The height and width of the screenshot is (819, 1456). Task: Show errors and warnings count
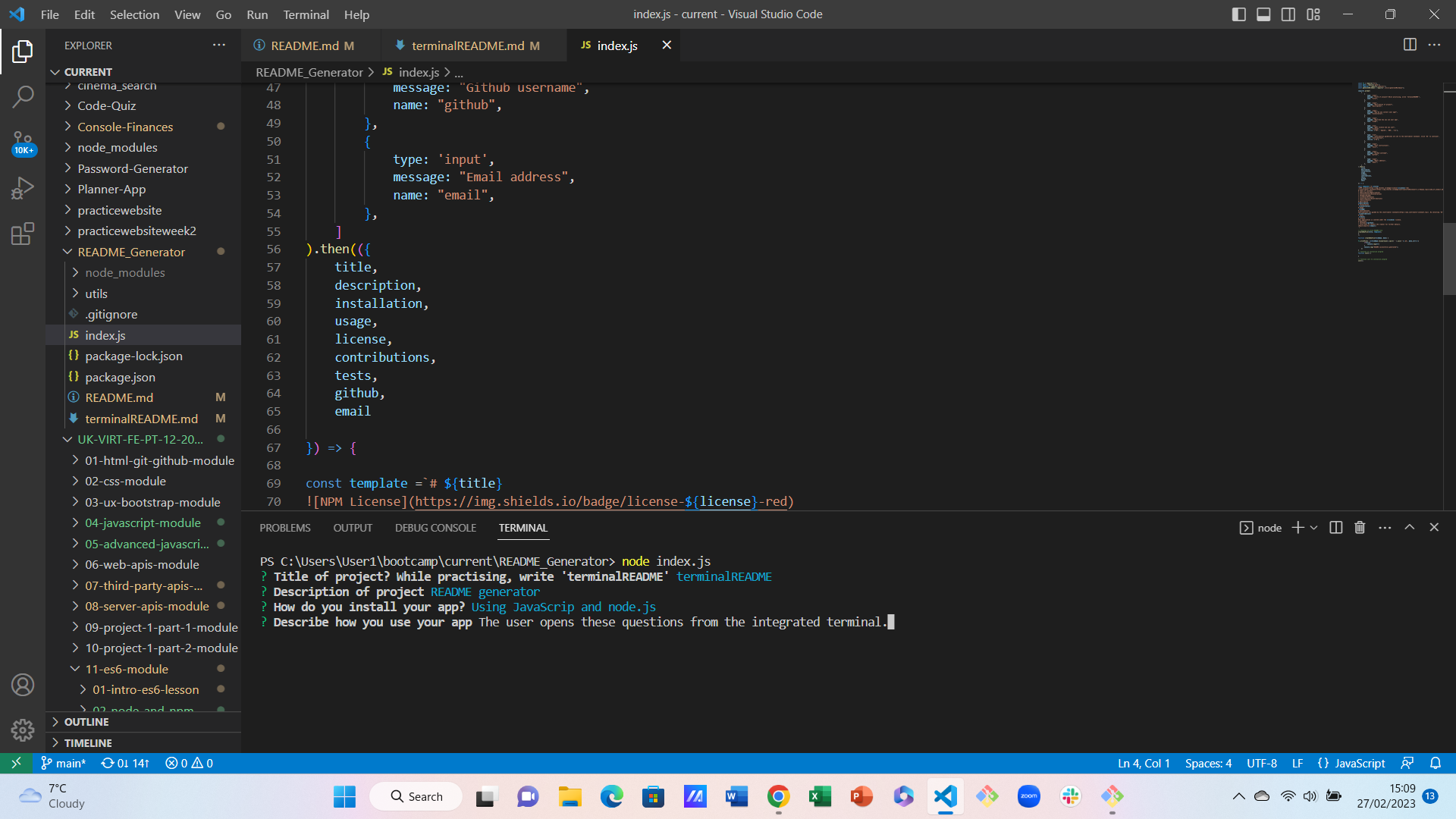pos(189,763)
